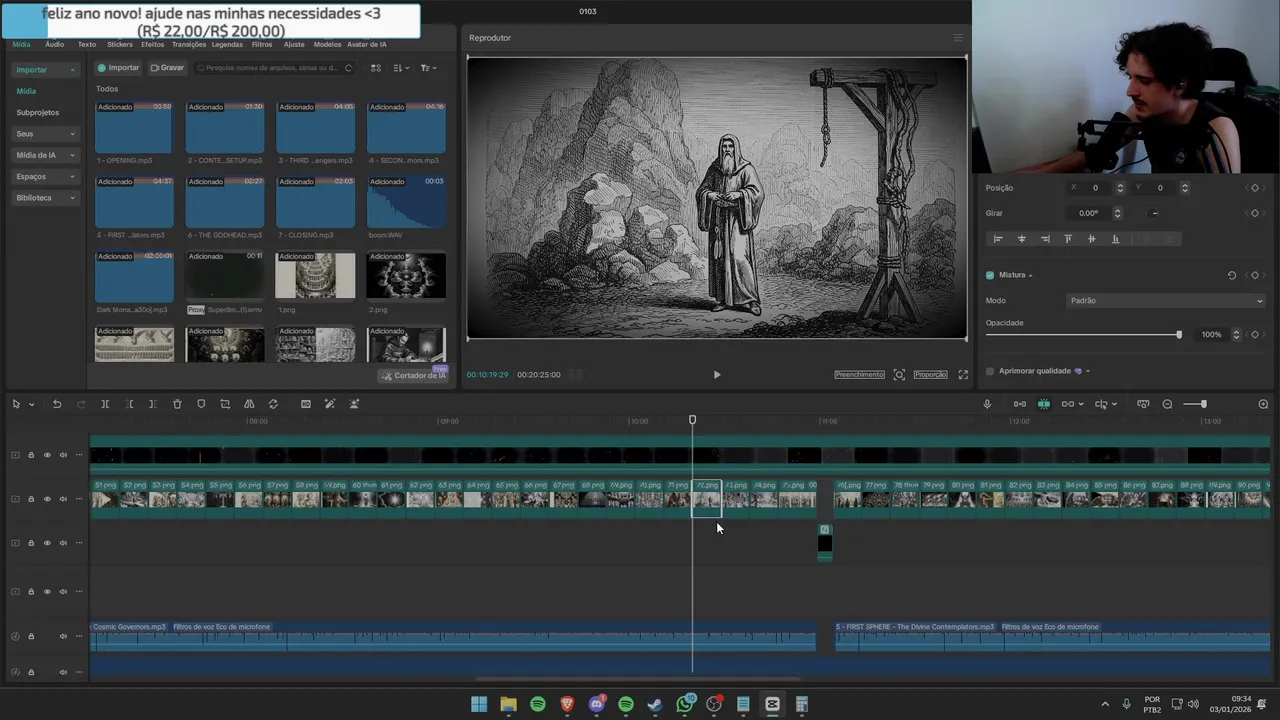
Task: Add keyframe for Posição
Action: pos(1255,188)
